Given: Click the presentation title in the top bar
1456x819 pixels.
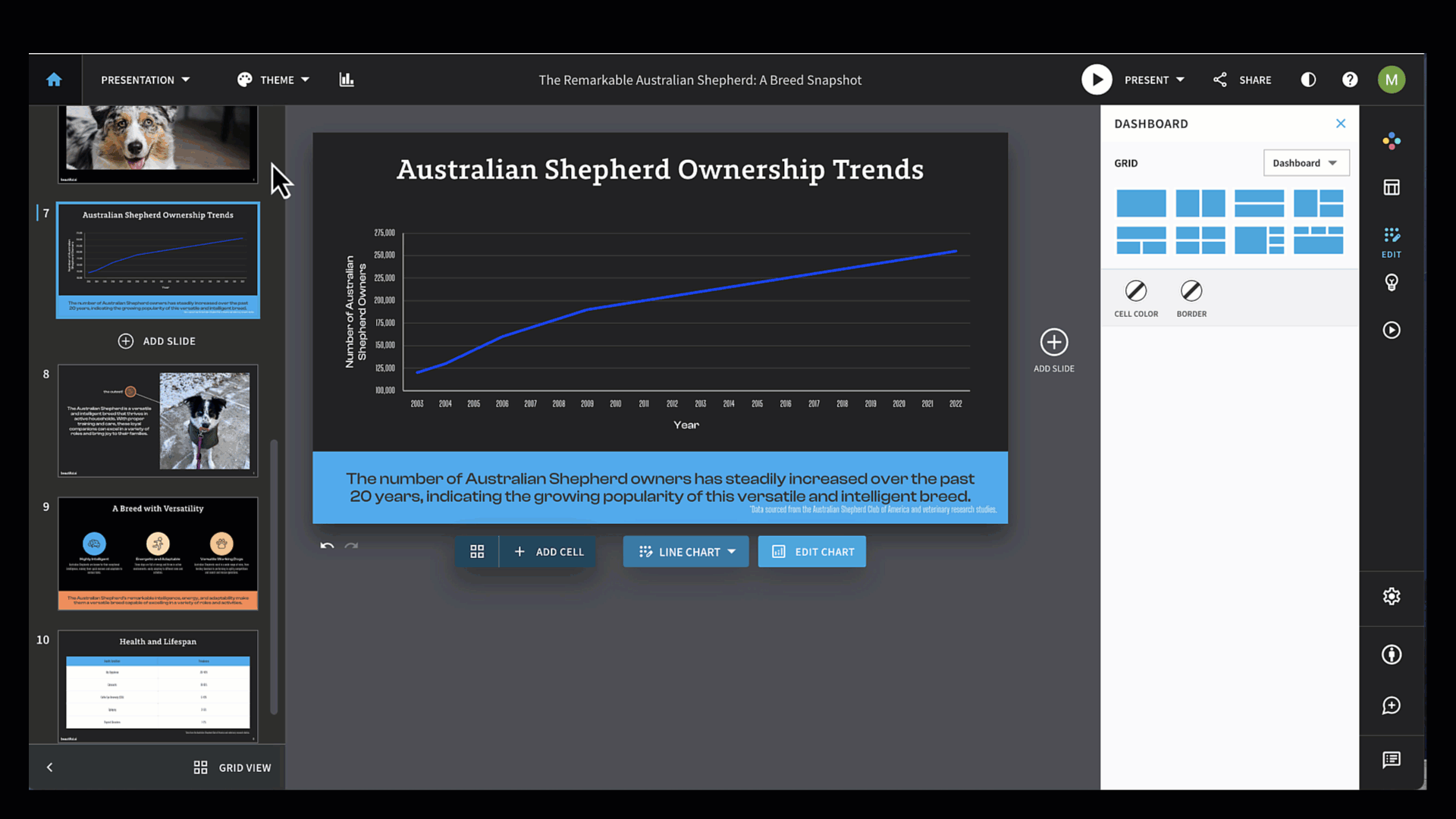Looking at the screenshot, I should [x=700, y=80].
